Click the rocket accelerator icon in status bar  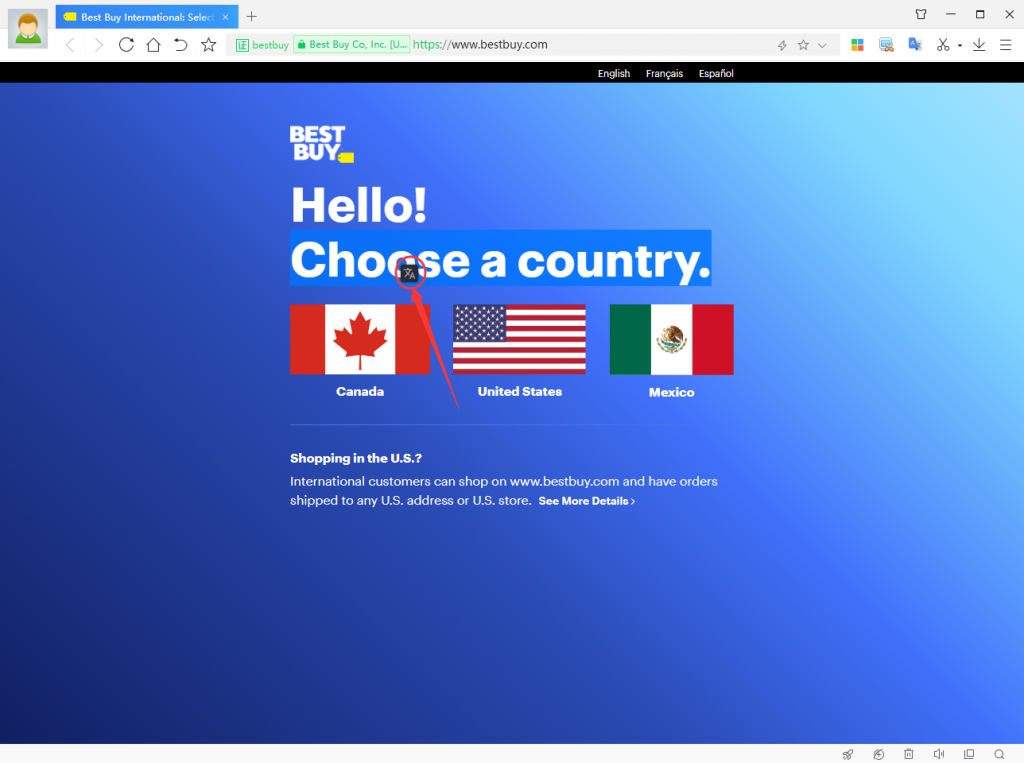click(x=848, y=755)
